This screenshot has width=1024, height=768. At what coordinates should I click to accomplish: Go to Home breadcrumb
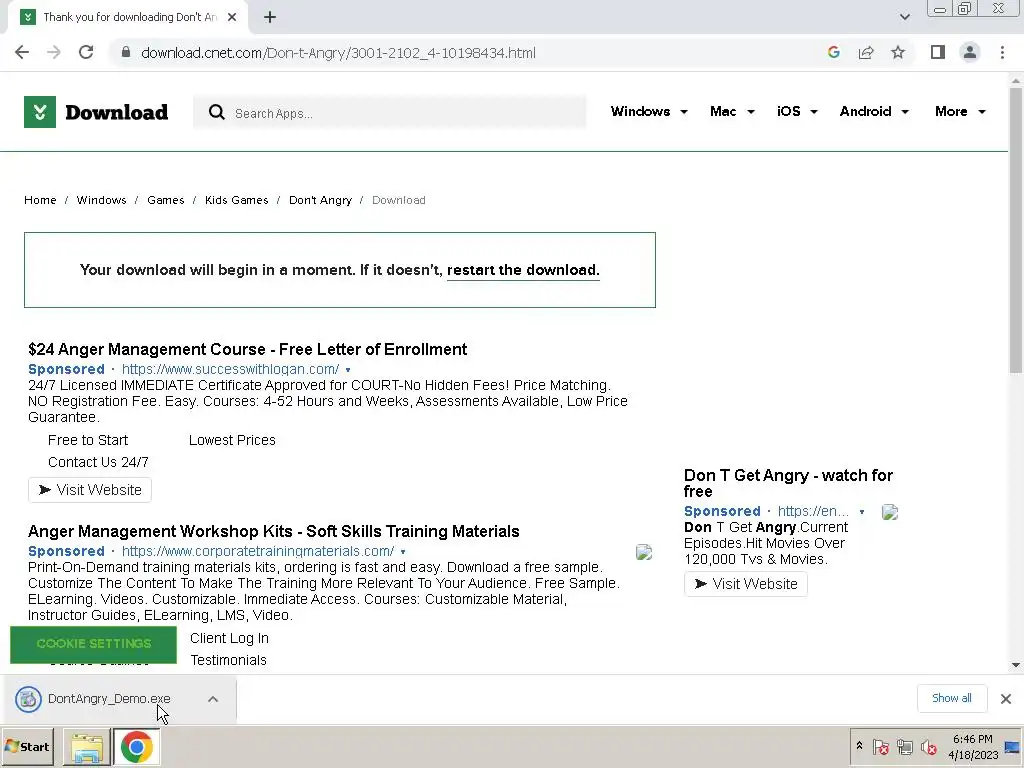[x=40, y=200]
